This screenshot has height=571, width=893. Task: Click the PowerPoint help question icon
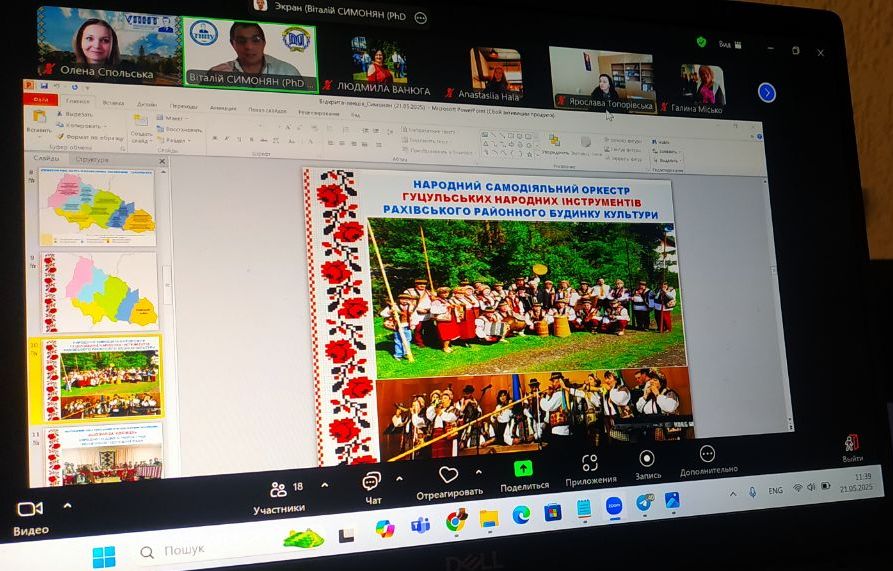pyautogui.click(x=760, y=137)
